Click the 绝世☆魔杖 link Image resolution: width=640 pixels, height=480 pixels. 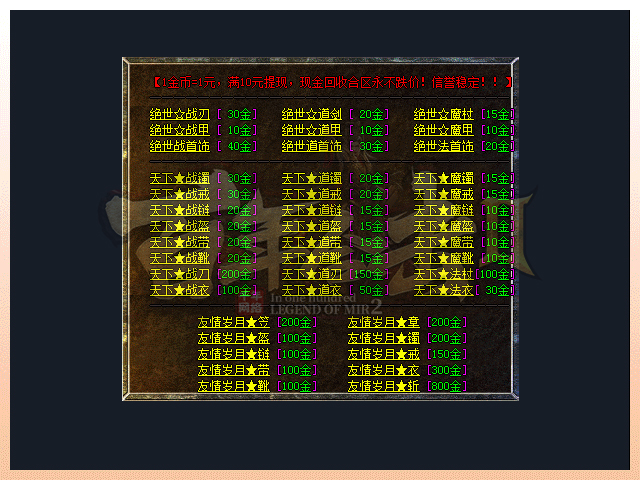click(x=444, y=115)
